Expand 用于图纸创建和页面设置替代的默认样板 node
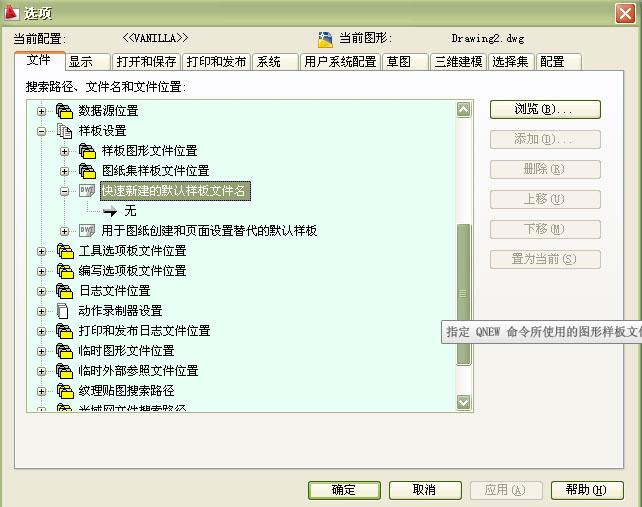 pos(64,231)
